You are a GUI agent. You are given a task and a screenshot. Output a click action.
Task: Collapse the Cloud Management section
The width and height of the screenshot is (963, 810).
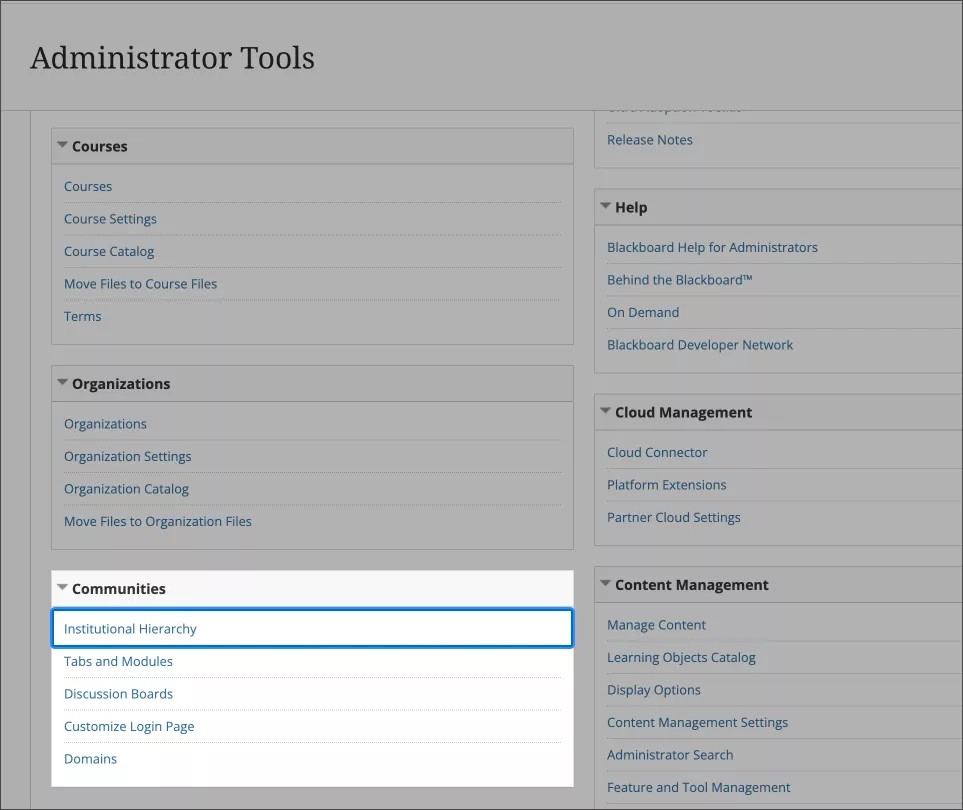[x=604, y=411]
